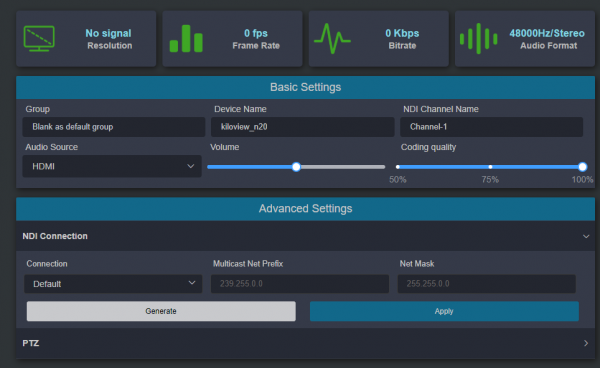The height and width of the screenshot is (368, 600).
Task: Click the "Multicast Net Prefix" label
Action: (248, 264)
